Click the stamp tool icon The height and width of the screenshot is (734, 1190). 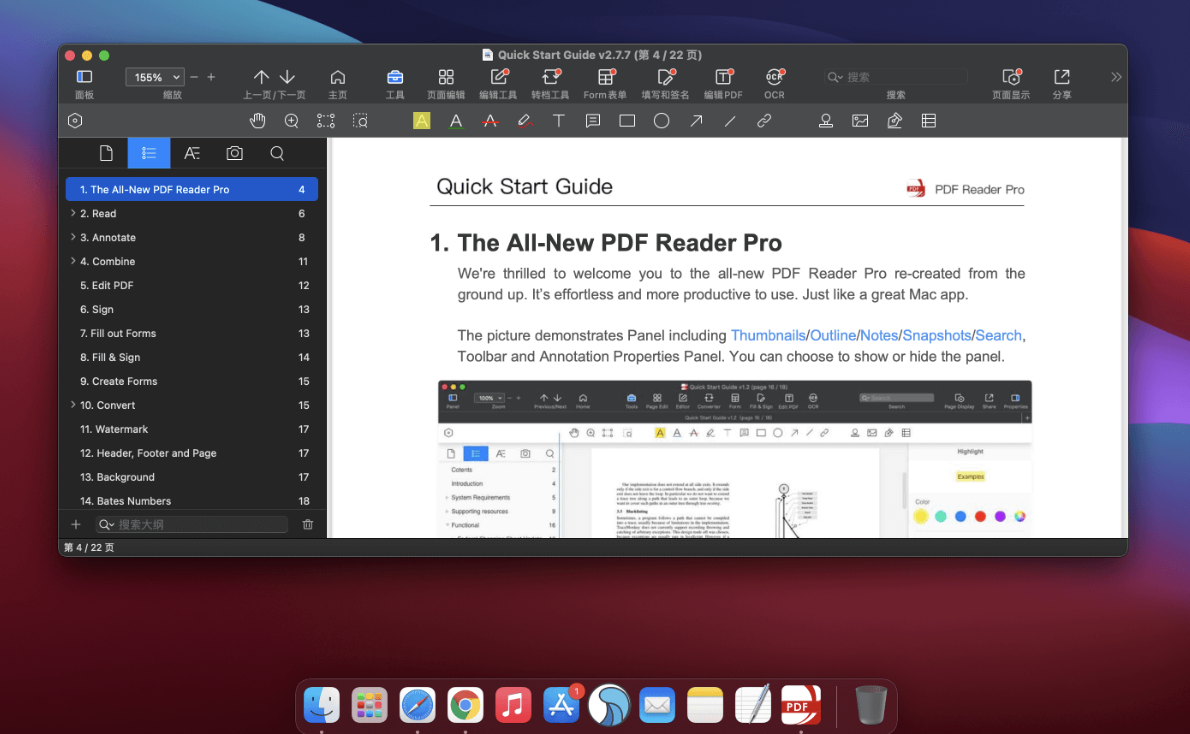(x=826, y=121)
